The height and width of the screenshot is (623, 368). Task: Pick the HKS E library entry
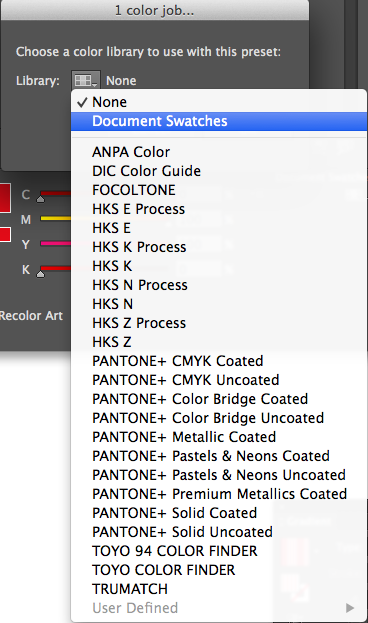coord(219,228)
